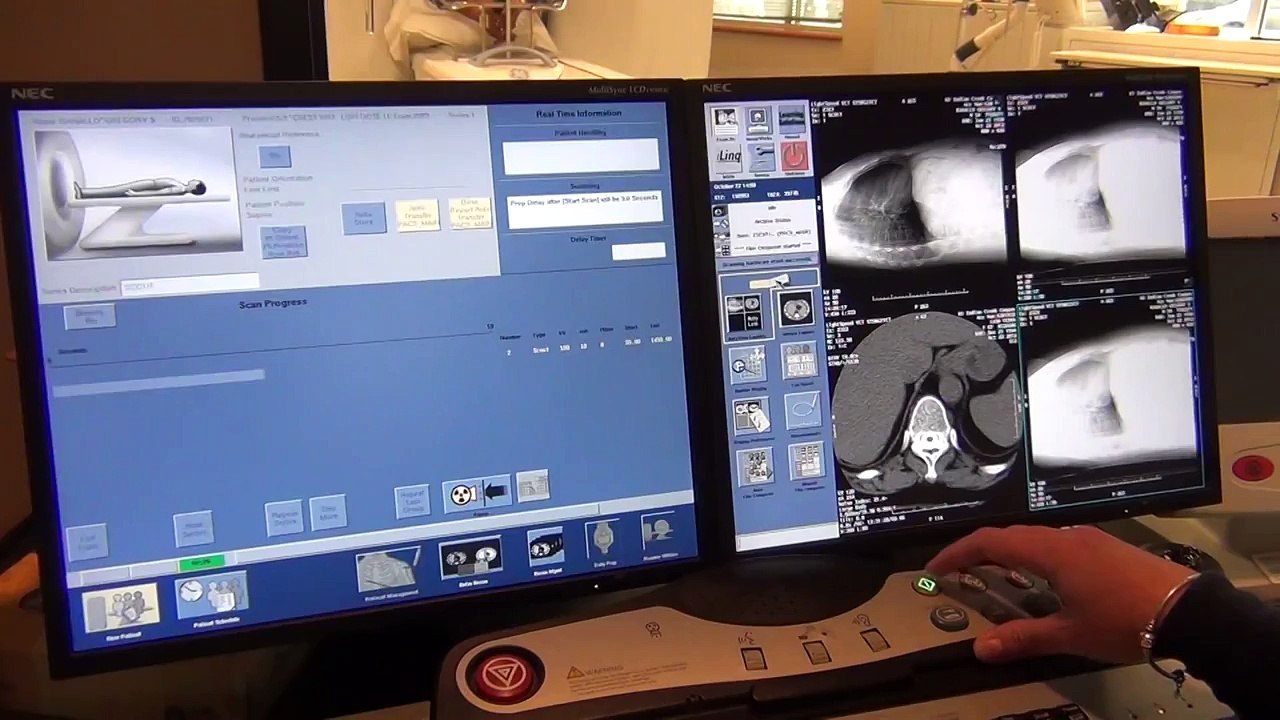The image size is (1280, 720).
Task: Click the pointing hand tab icon
Action: [x=769, y=283]
